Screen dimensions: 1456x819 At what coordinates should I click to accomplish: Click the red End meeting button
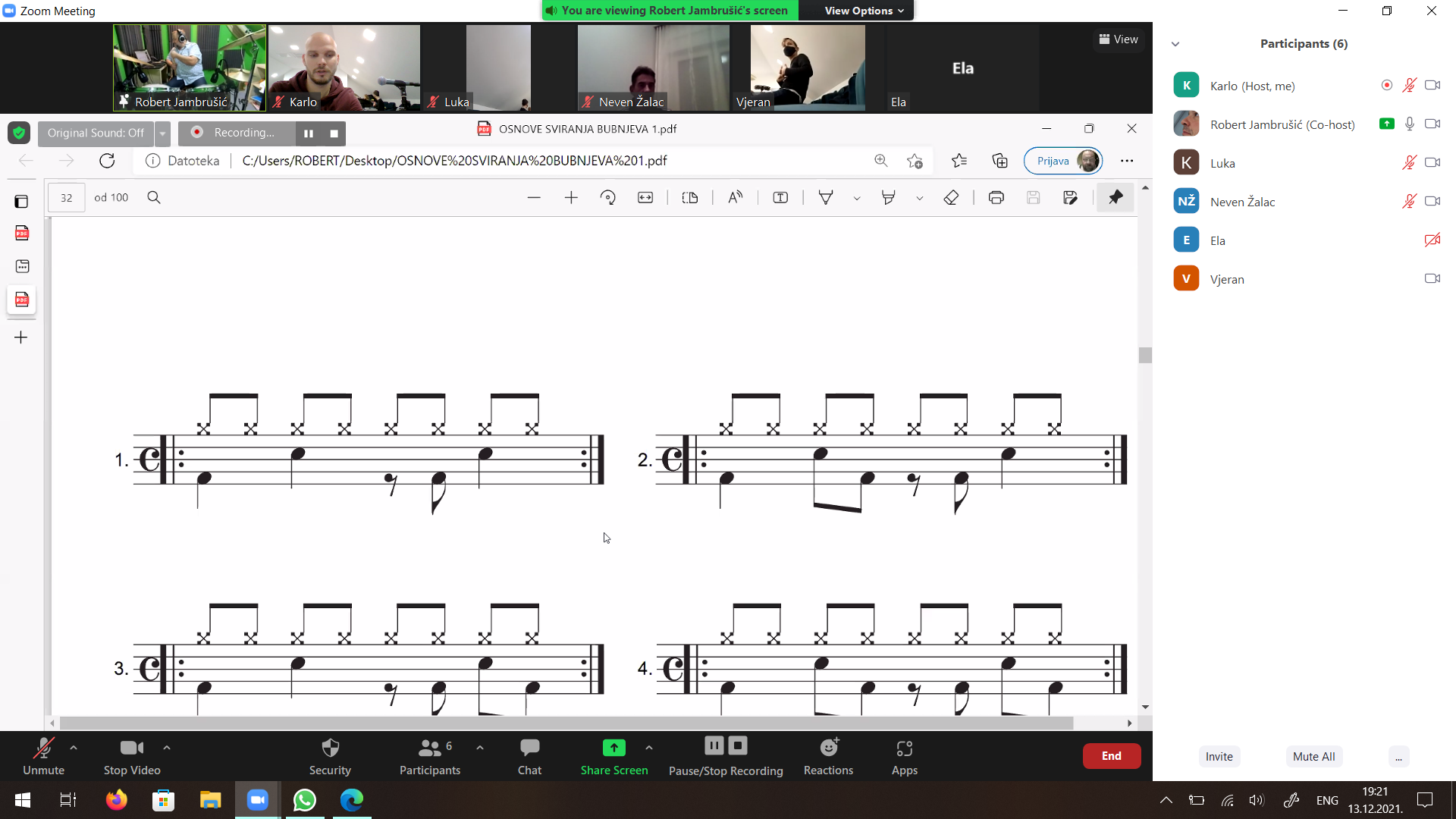[x=1111, y=756]
